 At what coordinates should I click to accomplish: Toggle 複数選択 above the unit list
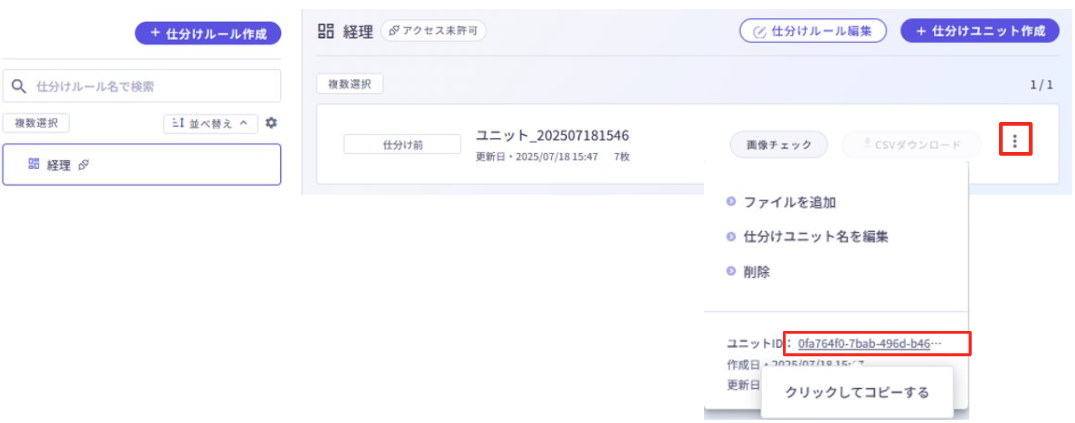pos(349,85)
